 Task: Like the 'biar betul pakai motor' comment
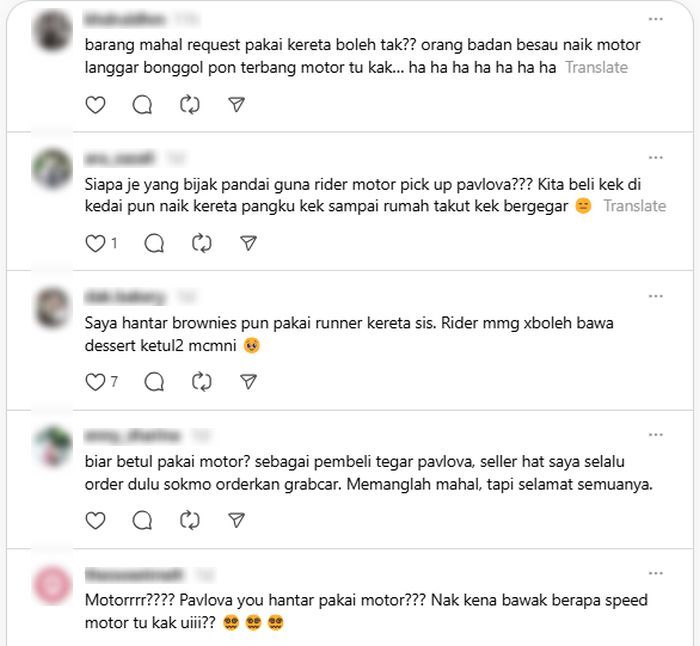[x=95, y=521]
